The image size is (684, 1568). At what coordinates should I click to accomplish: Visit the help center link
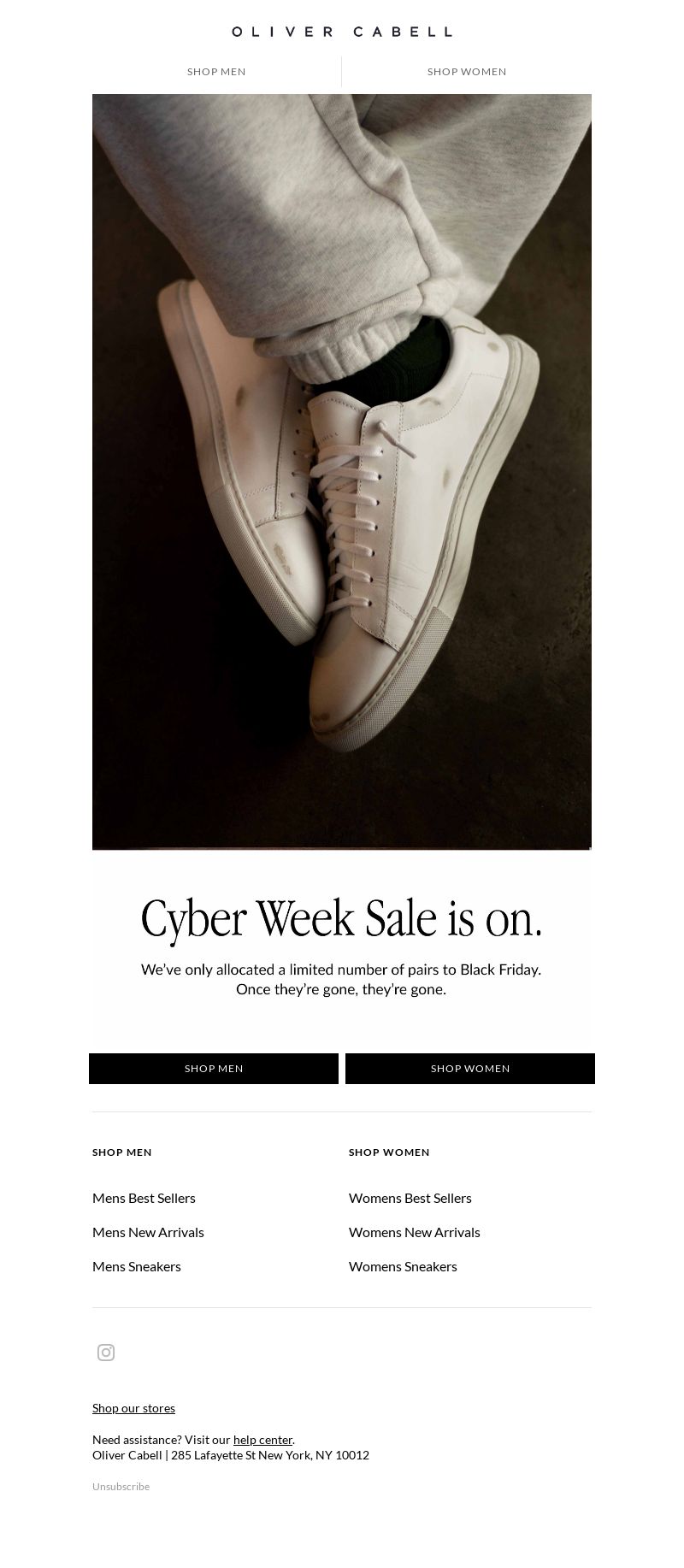point(262,1440)
